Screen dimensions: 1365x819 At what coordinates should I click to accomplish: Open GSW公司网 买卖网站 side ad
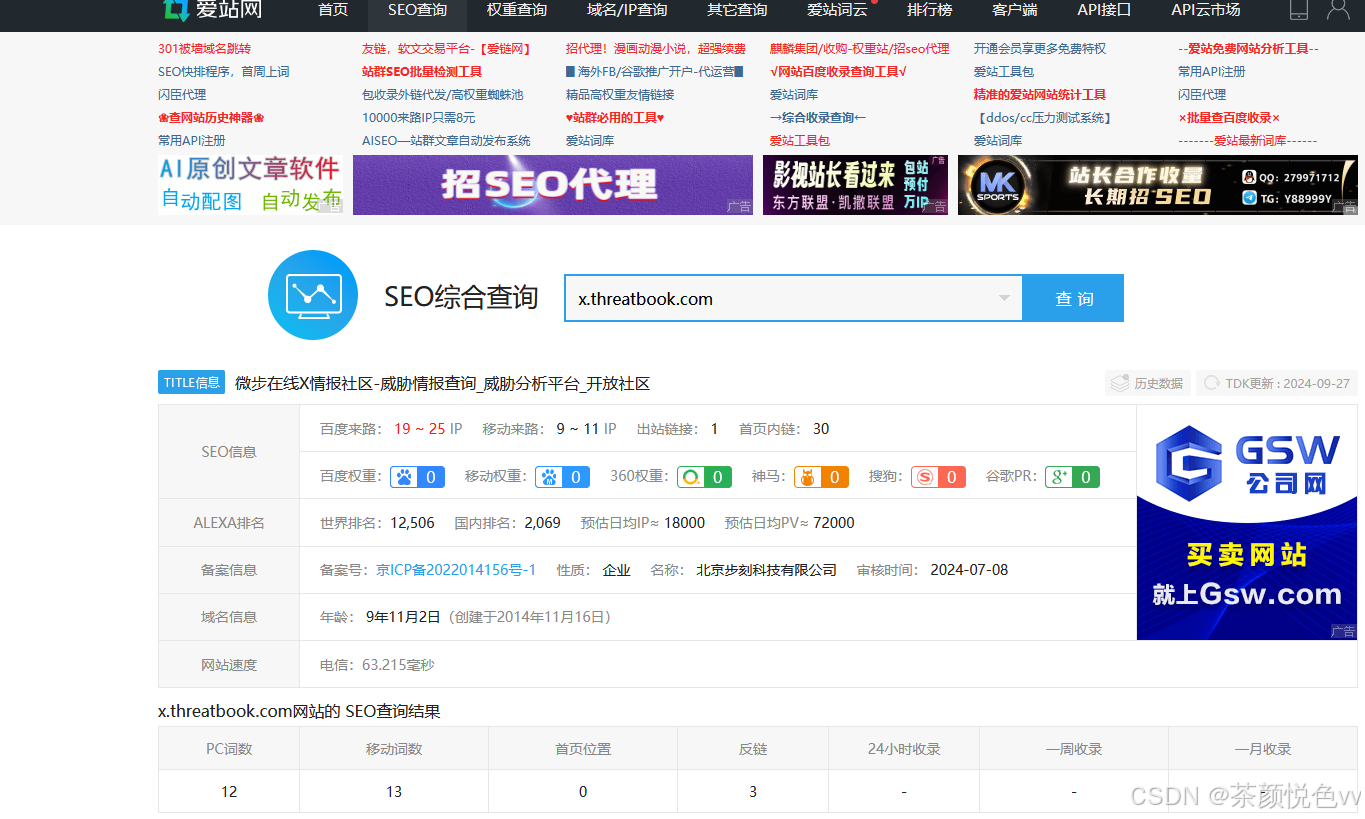pyautogui.click(x=1247, y=522)
